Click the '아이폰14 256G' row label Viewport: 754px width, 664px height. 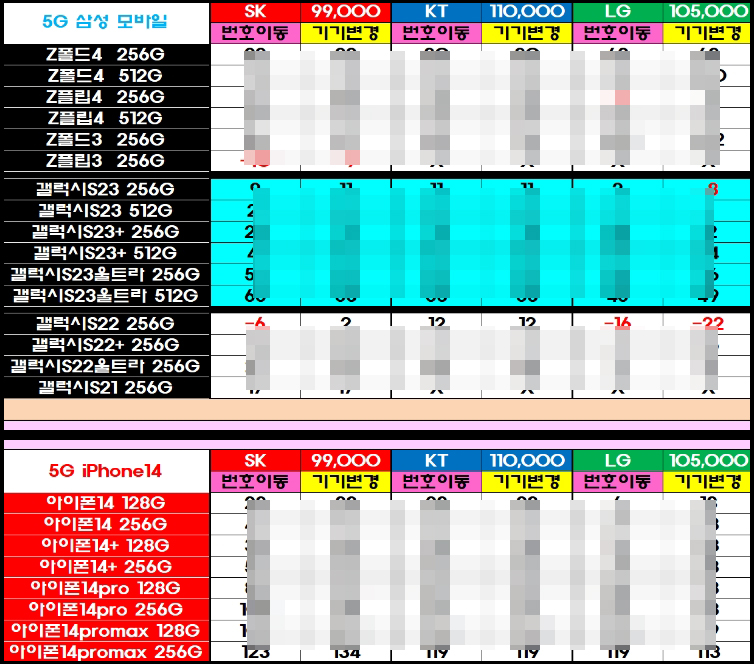(x=106, y=524)
